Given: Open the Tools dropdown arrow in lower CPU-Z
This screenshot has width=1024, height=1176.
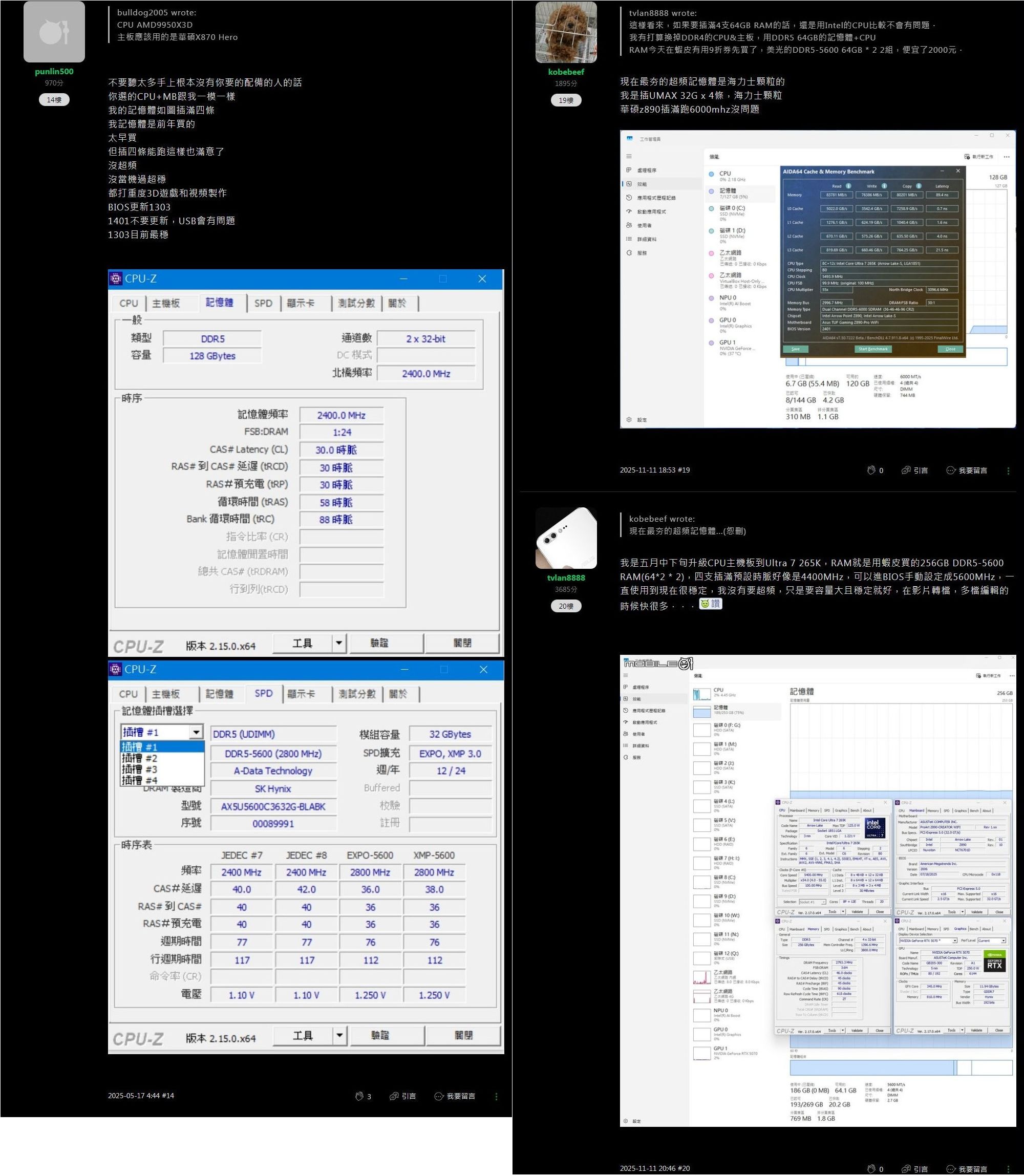Looking at the screenshot, I should coord(339,1035).
